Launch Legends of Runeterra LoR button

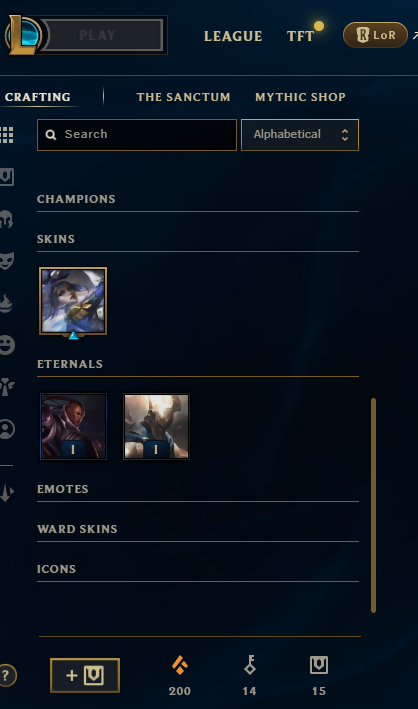click(x=375, y=35)
